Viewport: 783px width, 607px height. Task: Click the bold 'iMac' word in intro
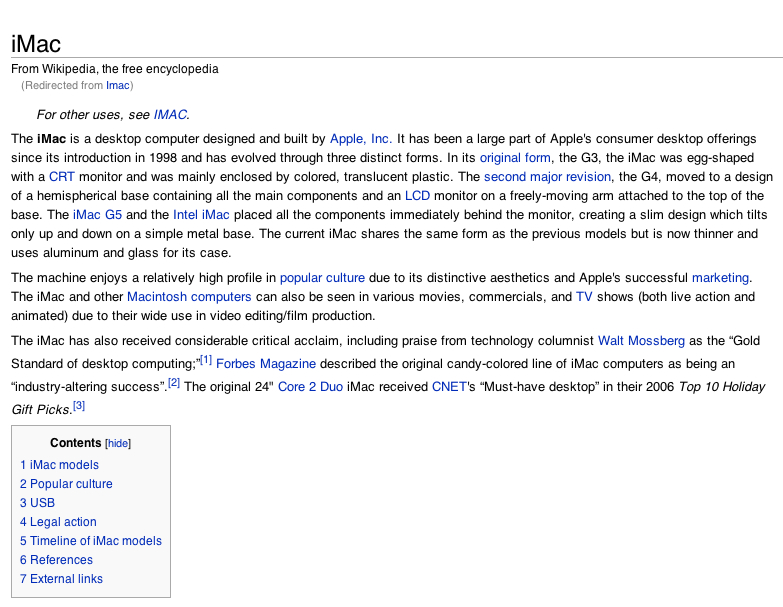coord(51,139)
